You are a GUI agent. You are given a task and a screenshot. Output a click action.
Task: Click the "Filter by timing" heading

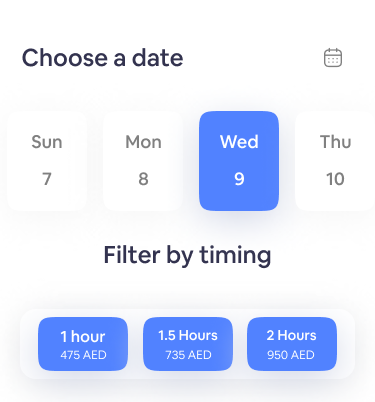pyautogui.click(x=187, y=256)
